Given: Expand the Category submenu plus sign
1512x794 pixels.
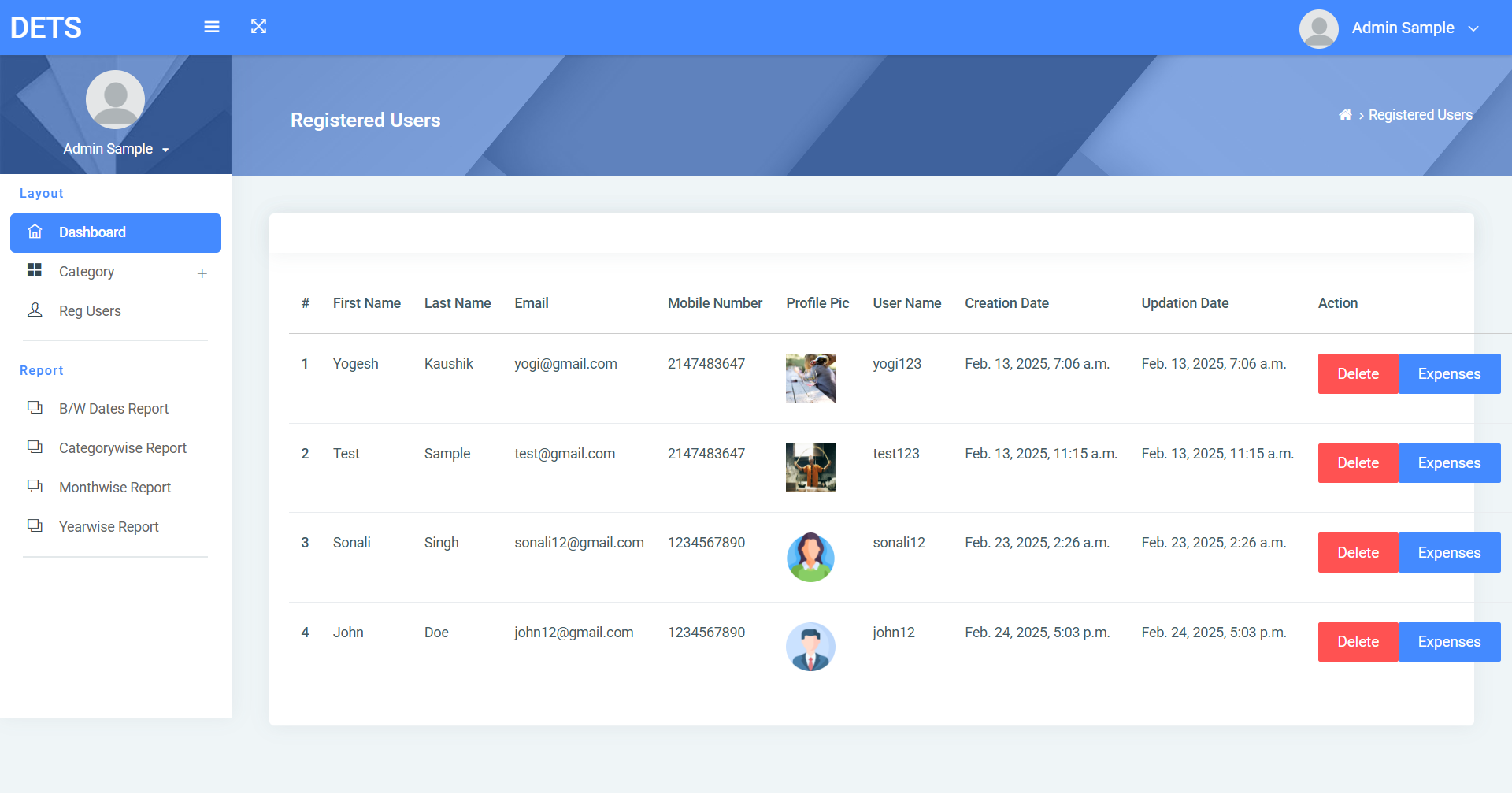Looking at the screenshot, I should click(x=202, y=273).
